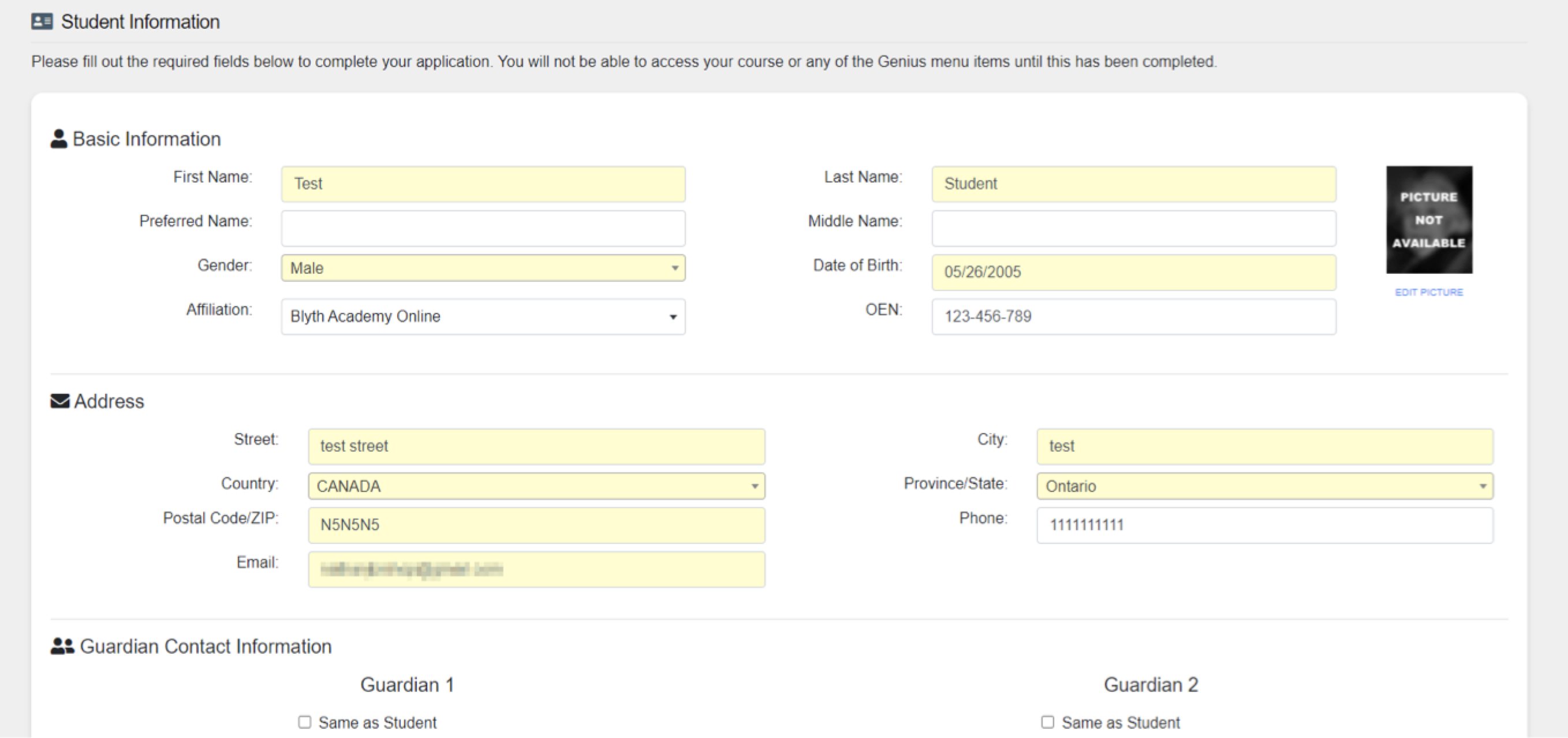This screenshot has width=1568, height=738.
Task: Click the OEN input field
Action: pyautogui.click(x=1133, y=316)
